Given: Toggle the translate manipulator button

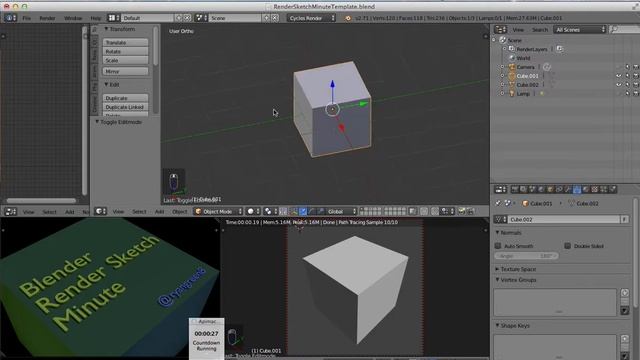Looking at the screenshot, I should [303, 211].
